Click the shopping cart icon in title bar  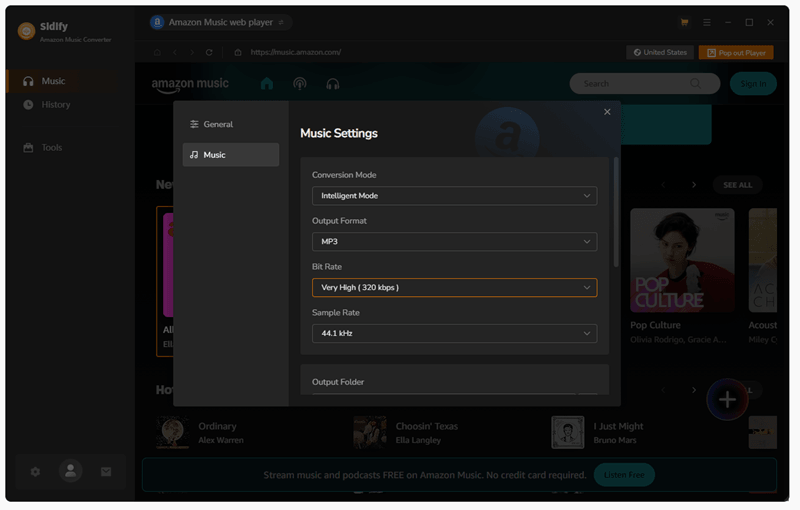pyautogui.click(x=684, y=22)
